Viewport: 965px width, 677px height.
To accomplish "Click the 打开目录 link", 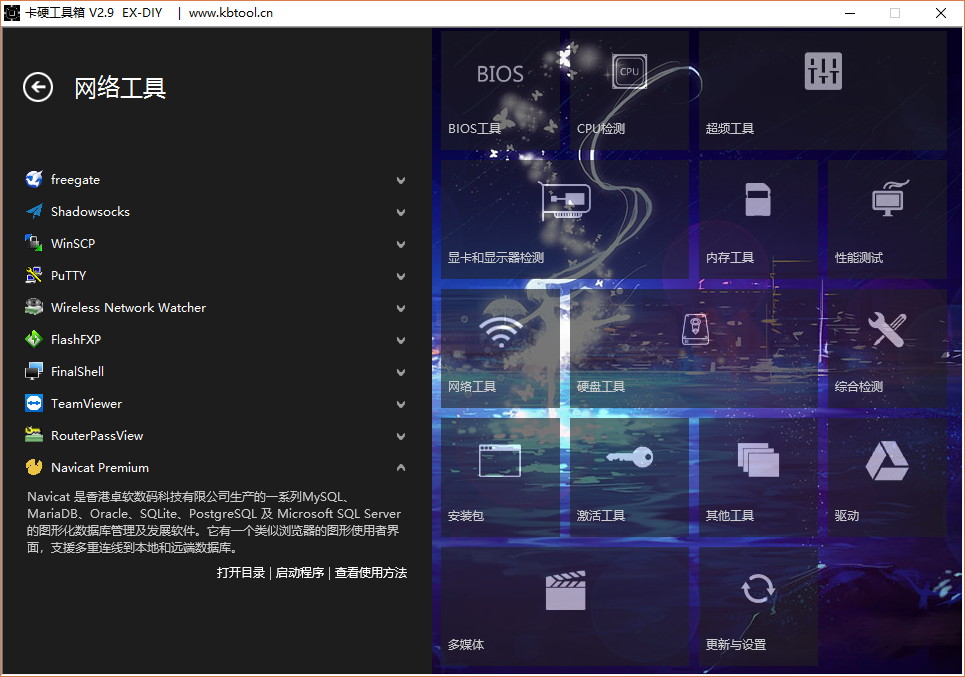I will tap(241, 573).
